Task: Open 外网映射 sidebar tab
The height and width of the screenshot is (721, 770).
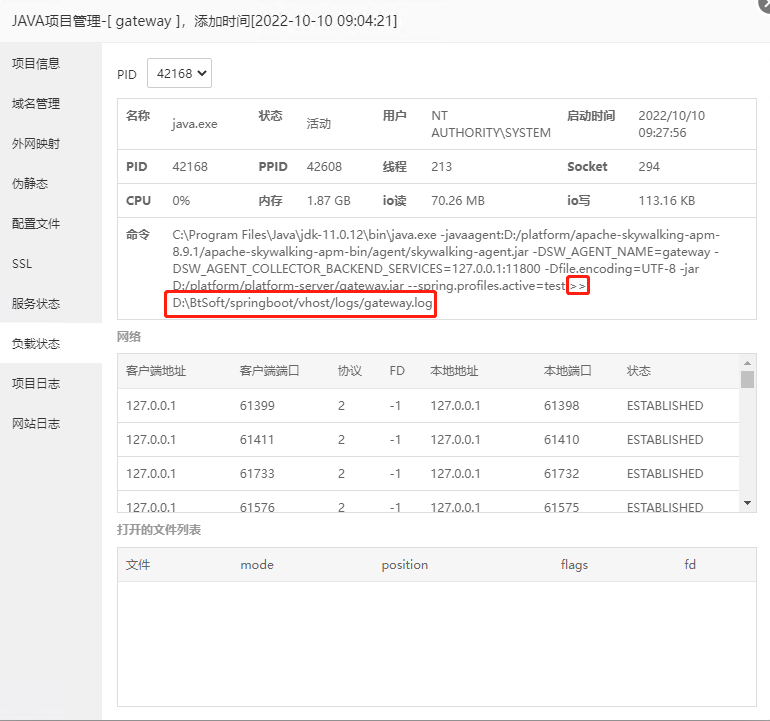Action: pos(36,144)
